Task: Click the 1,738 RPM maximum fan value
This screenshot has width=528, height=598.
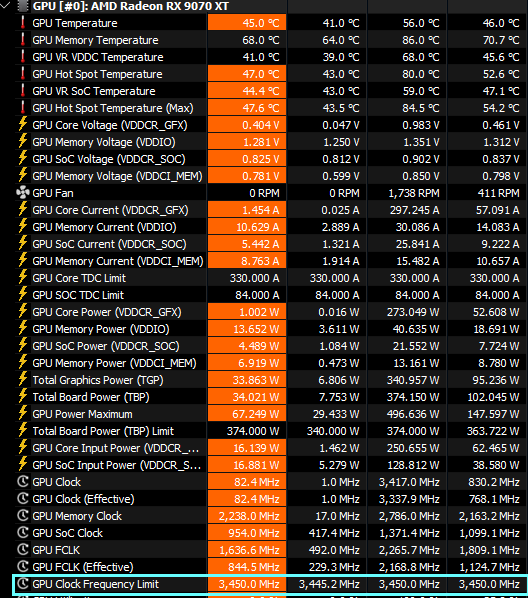Action: click(414, 193)
